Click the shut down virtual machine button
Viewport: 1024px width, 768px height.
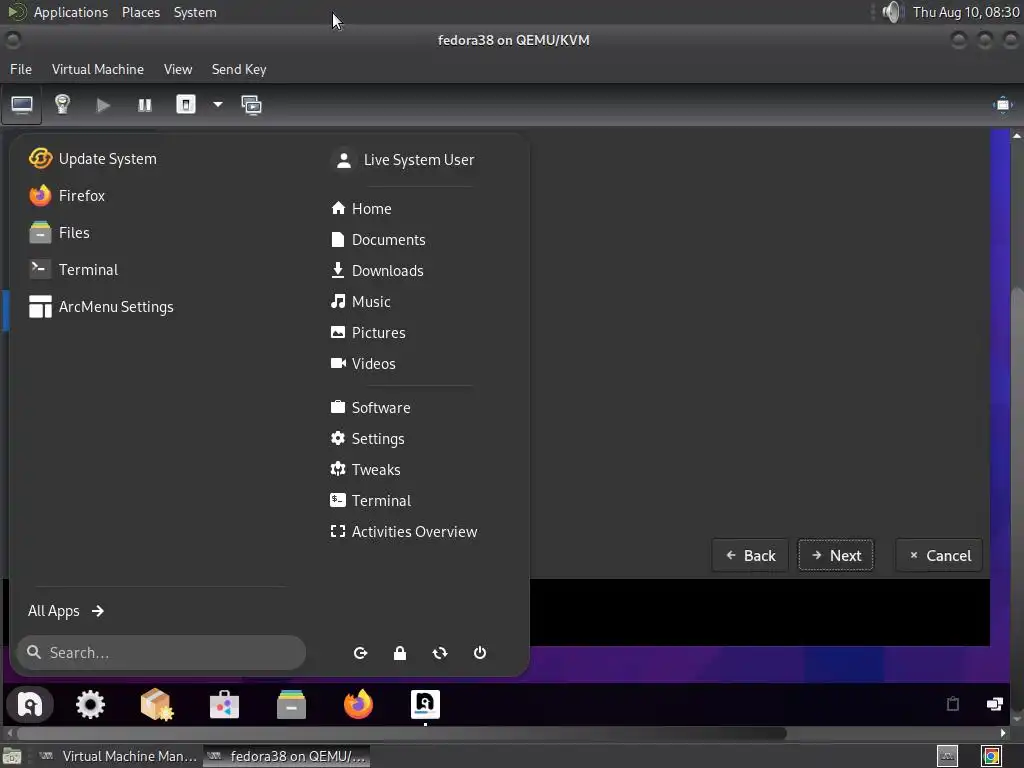[x=186, y=104]
